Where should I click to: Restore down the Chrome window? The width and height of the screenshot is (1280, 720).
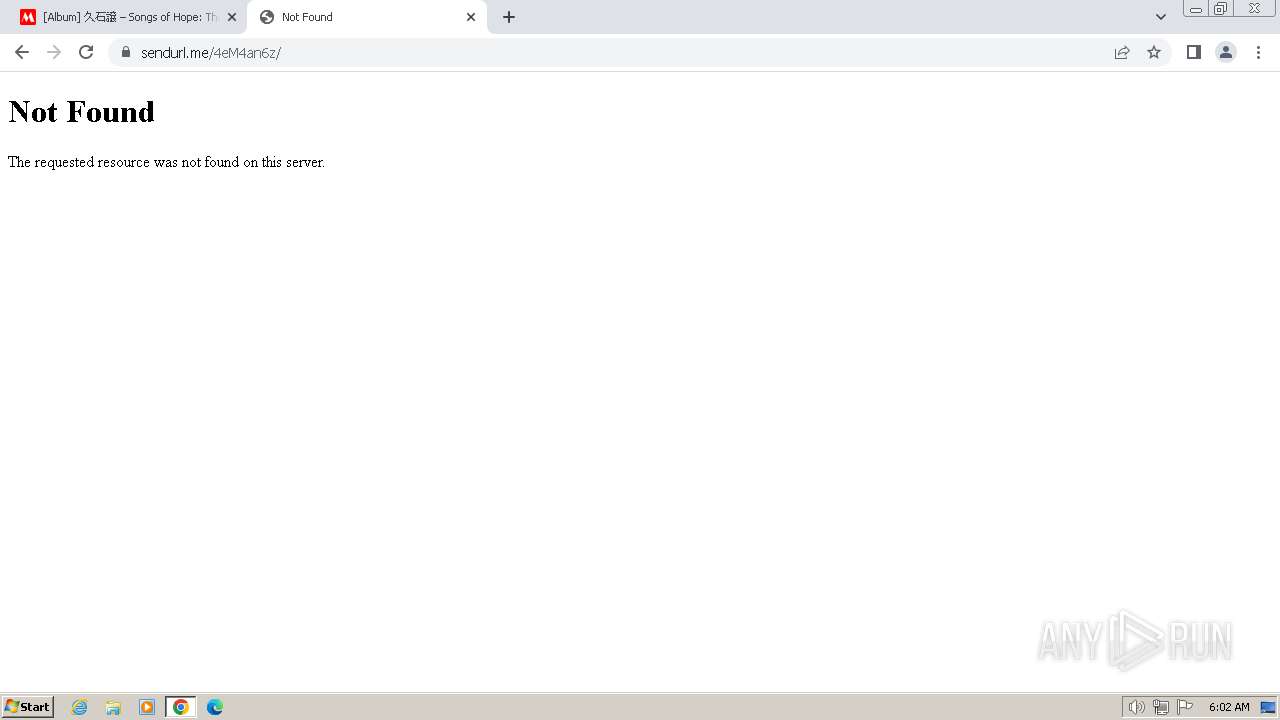(1220, 9)
